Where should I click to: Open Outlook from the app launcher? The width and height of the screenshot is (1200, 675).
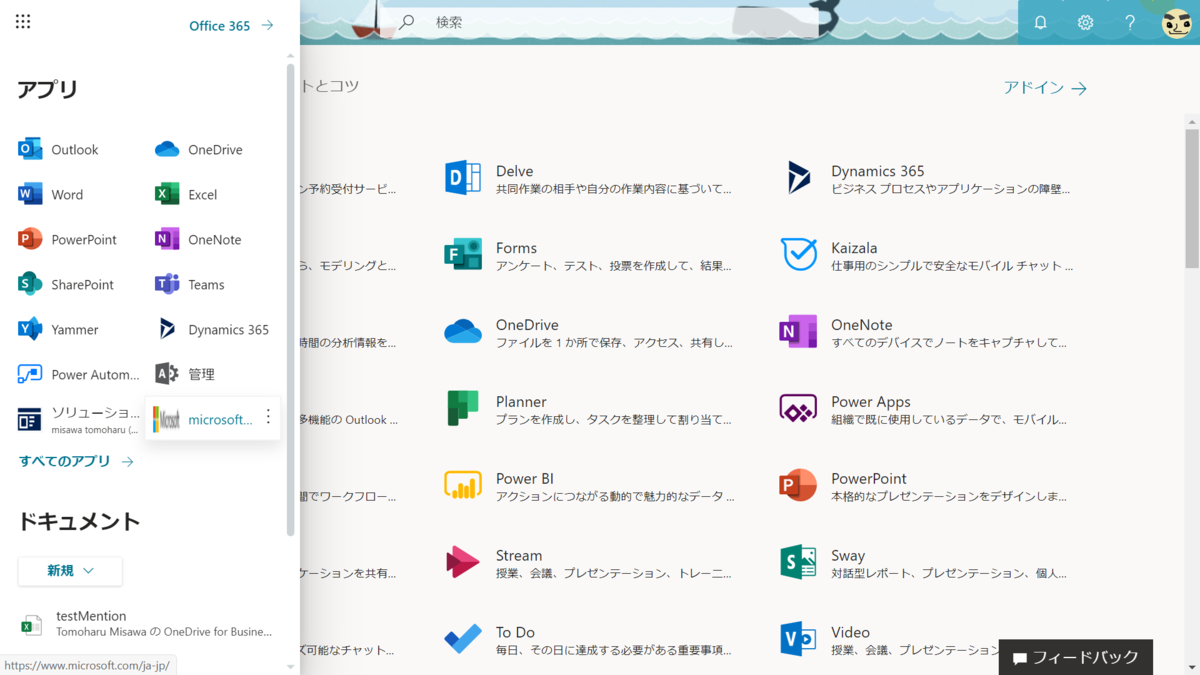pyautogui.click(x=59, y=150)
